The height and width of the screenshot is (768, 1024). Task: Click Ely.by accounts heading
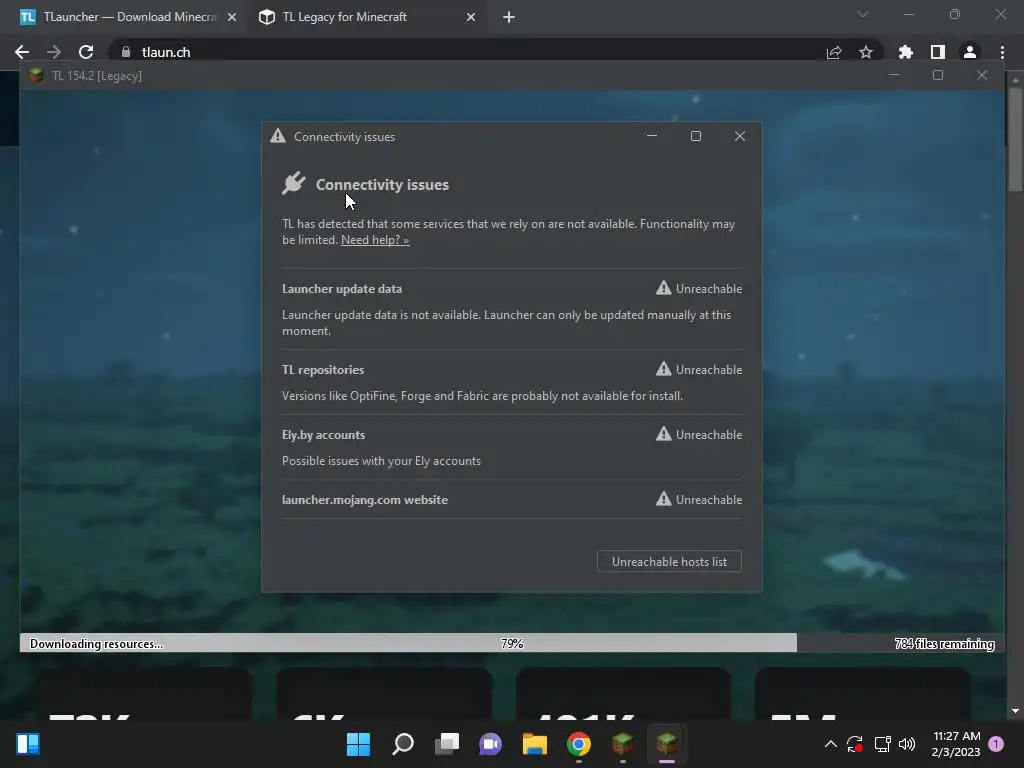pyautogui.click(x=323, y=435)
